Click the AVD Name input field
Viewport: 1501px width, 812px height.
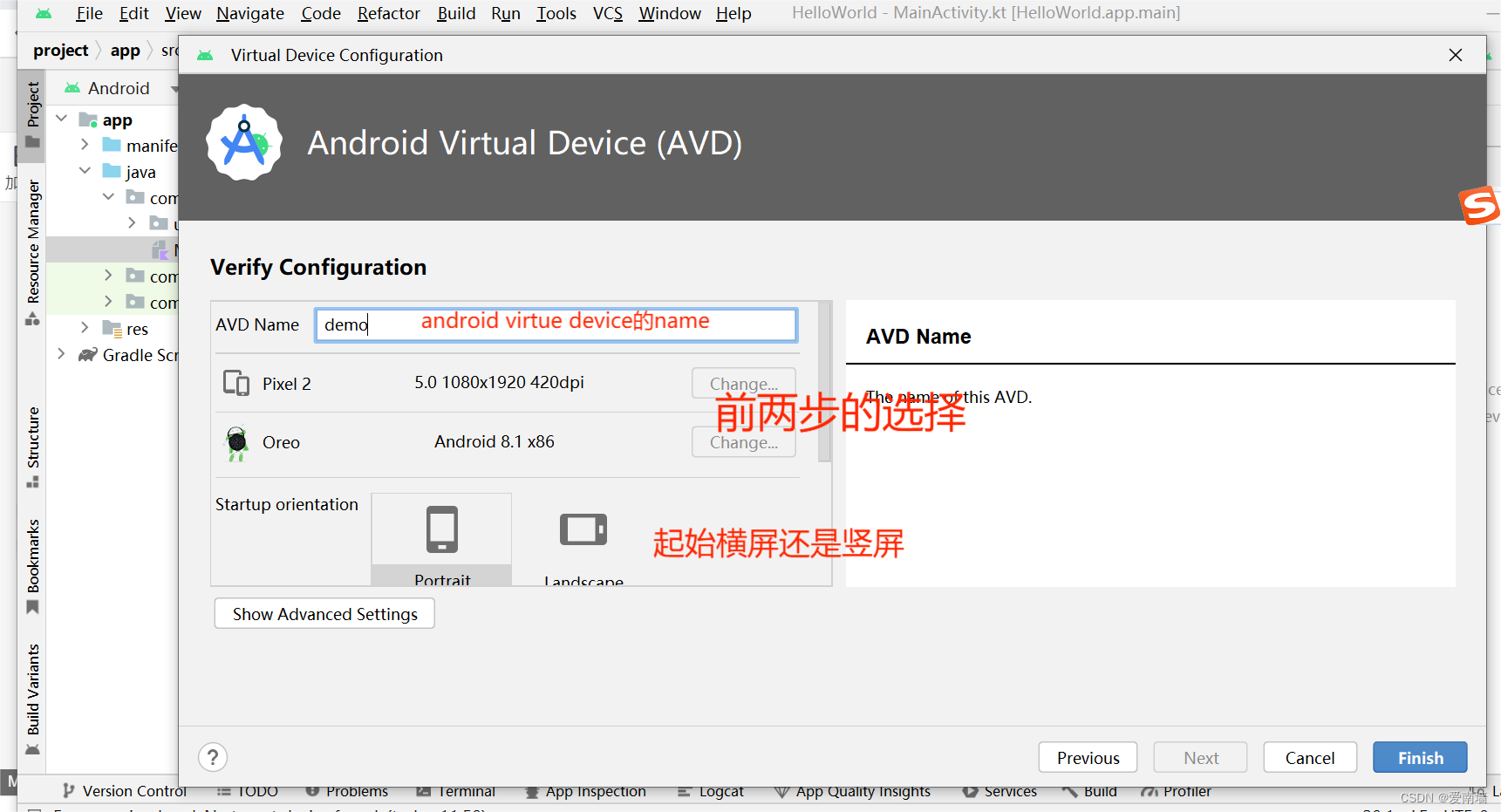click(556, 324)
